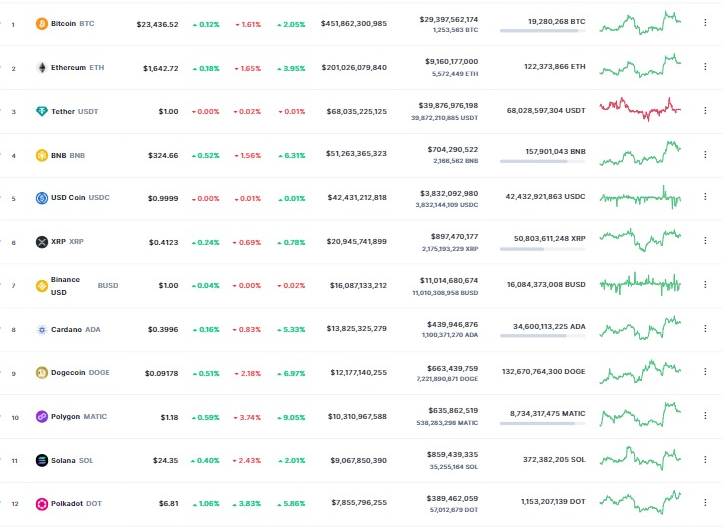Click XRP market cap $20,945,741,899

[x=357, y=242]
